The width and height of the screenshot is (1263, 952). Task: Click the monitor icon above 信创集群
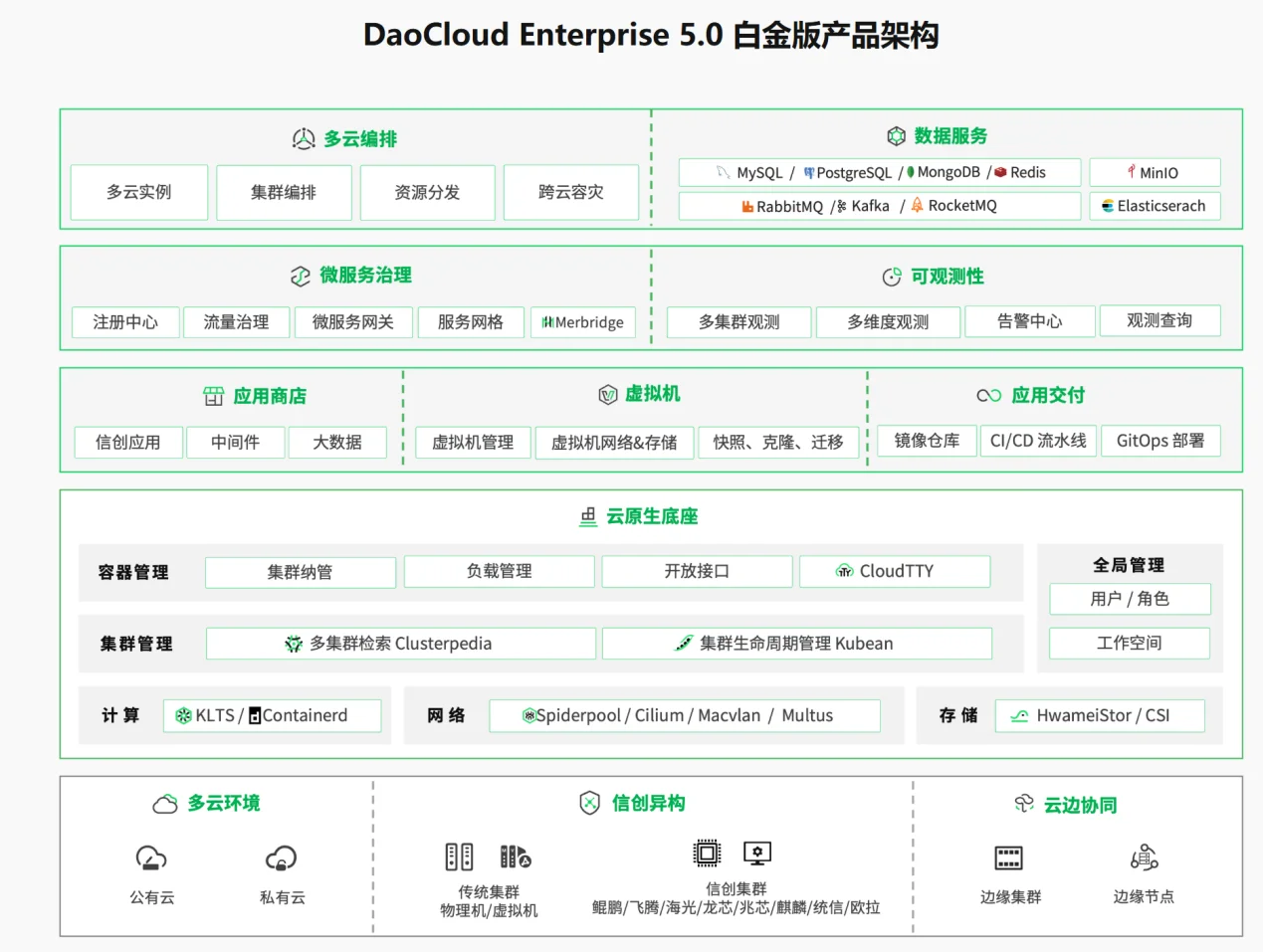[757, 853]
